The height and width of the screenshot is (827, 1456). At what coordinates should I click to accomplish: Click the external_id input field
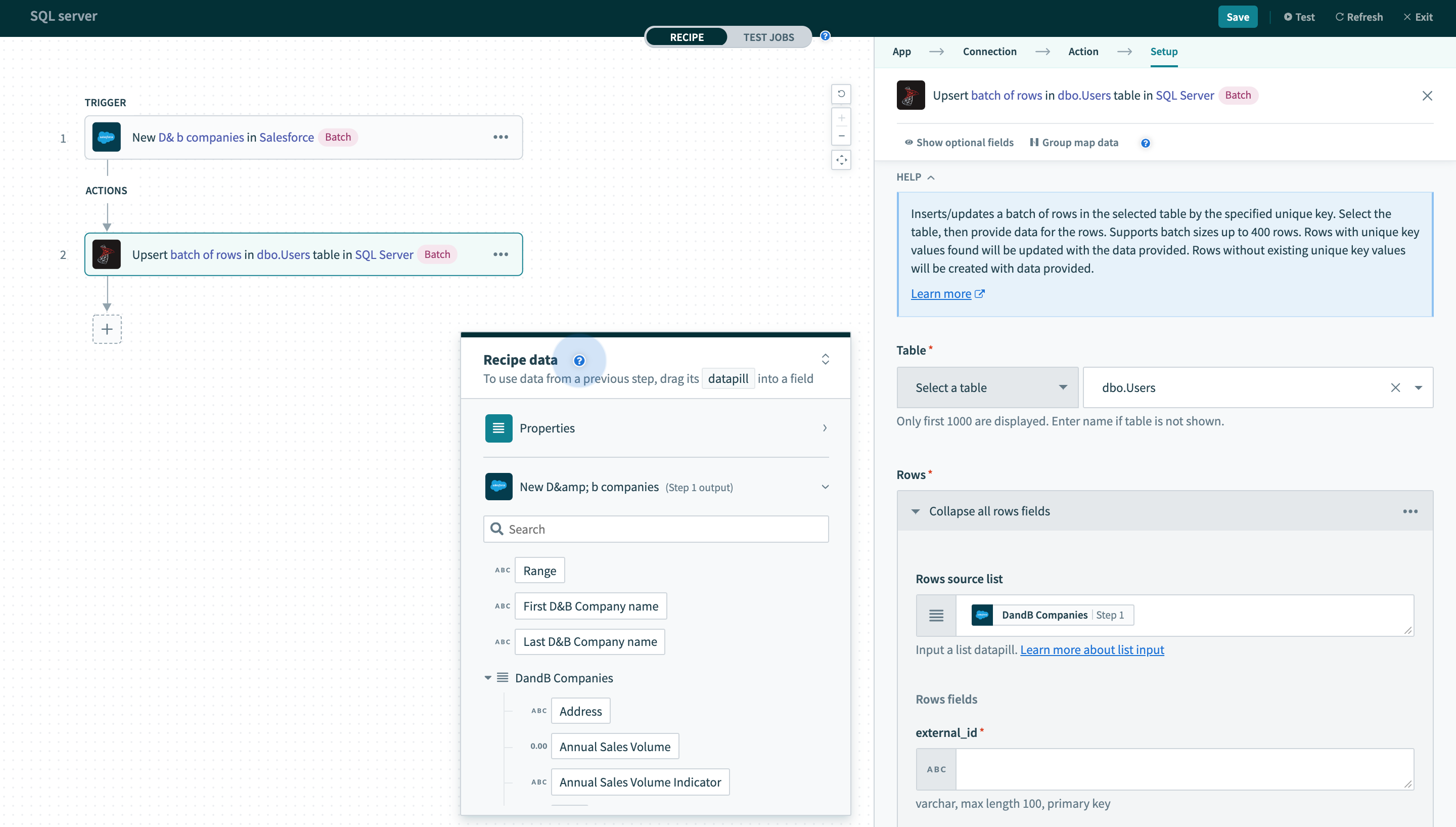(1164, 769)
